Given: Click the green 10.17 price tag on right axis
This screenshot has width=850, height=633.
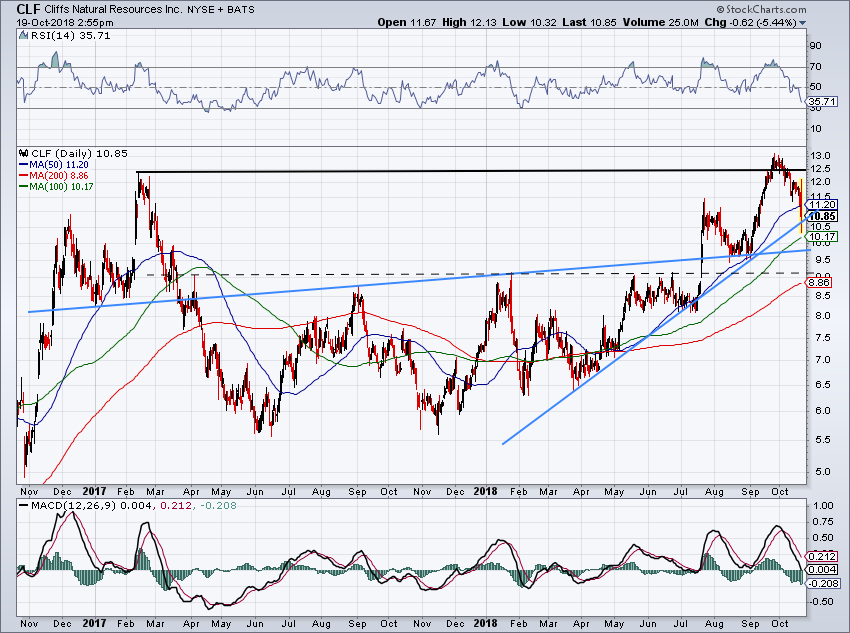Looking at the screenshot, I should [x=823, y=237].
